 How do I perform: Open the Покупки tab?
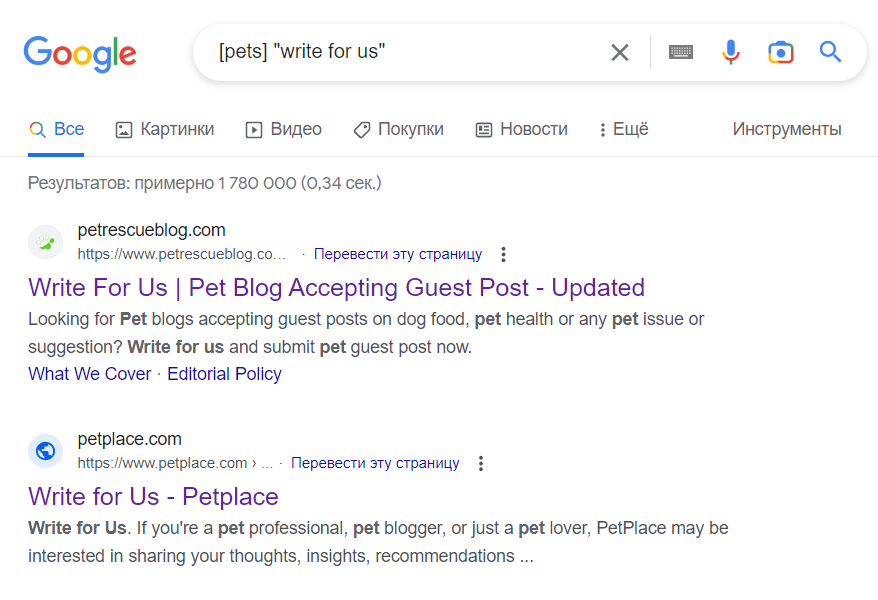(398, 129)
